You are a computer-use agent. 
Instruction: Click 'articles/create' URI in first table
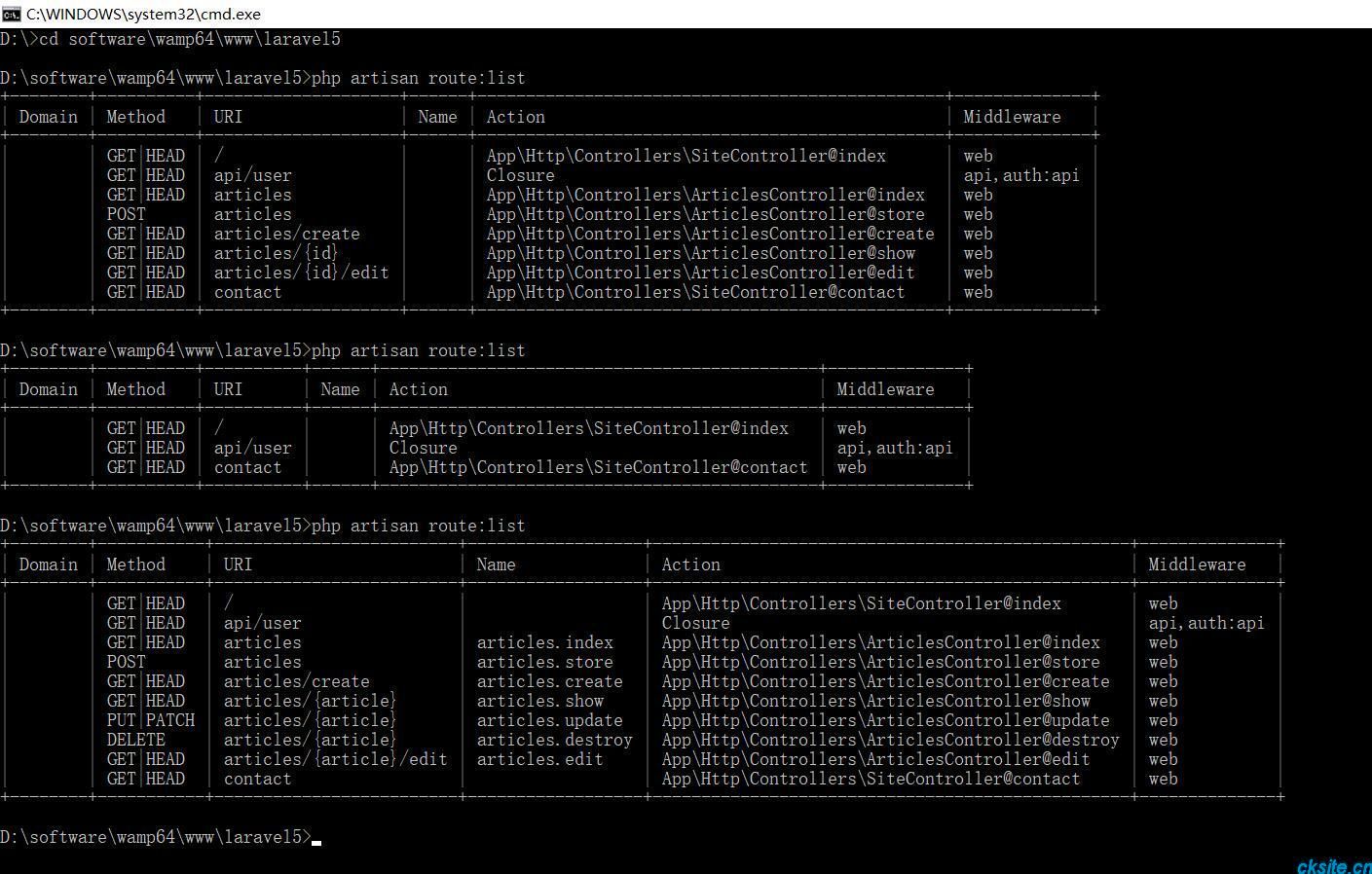click(286, 234)
